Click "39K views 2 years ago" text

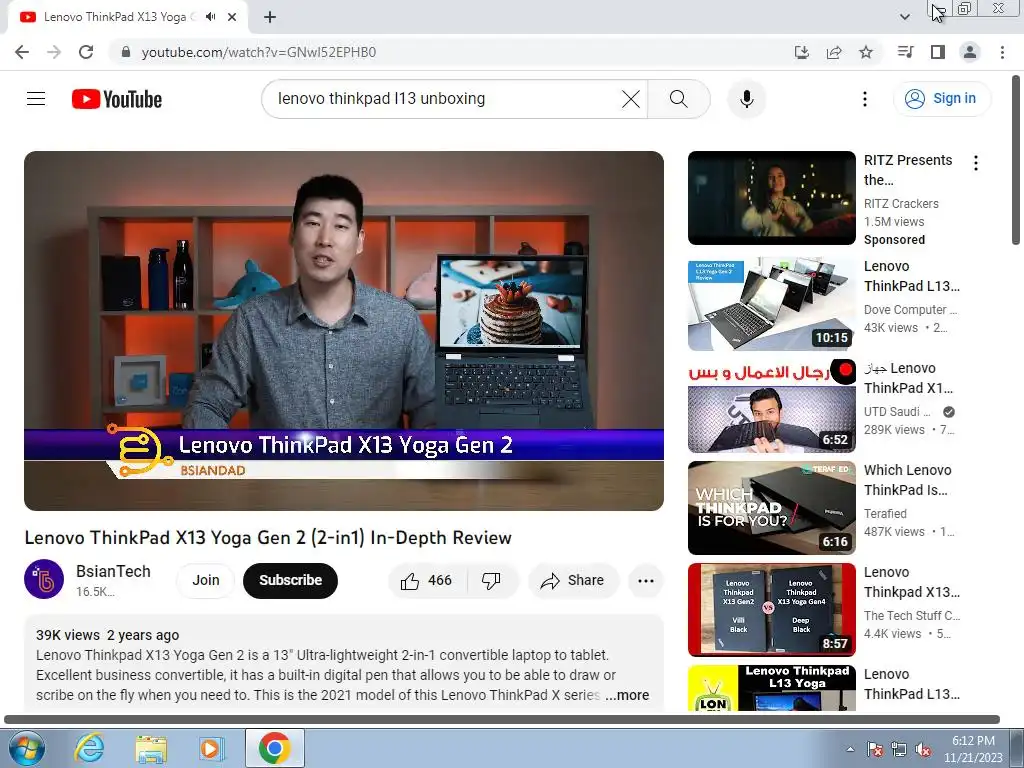tap(108, 635)
